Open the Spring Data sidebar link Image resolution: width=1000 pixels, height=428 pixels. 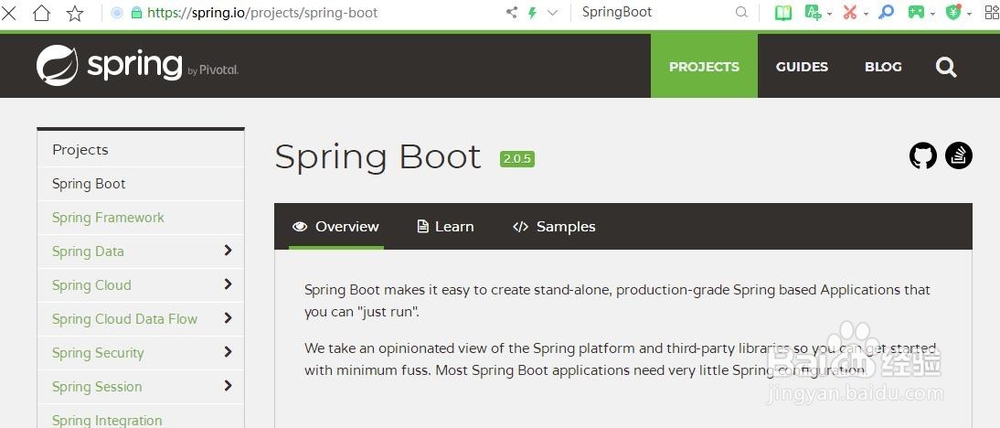coord(88,251)
